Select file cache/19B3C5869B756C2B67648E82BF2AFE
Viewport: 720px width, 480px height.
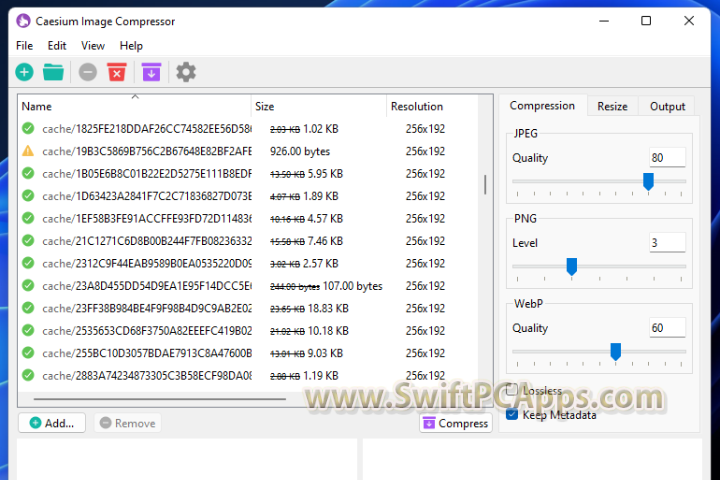146,151
